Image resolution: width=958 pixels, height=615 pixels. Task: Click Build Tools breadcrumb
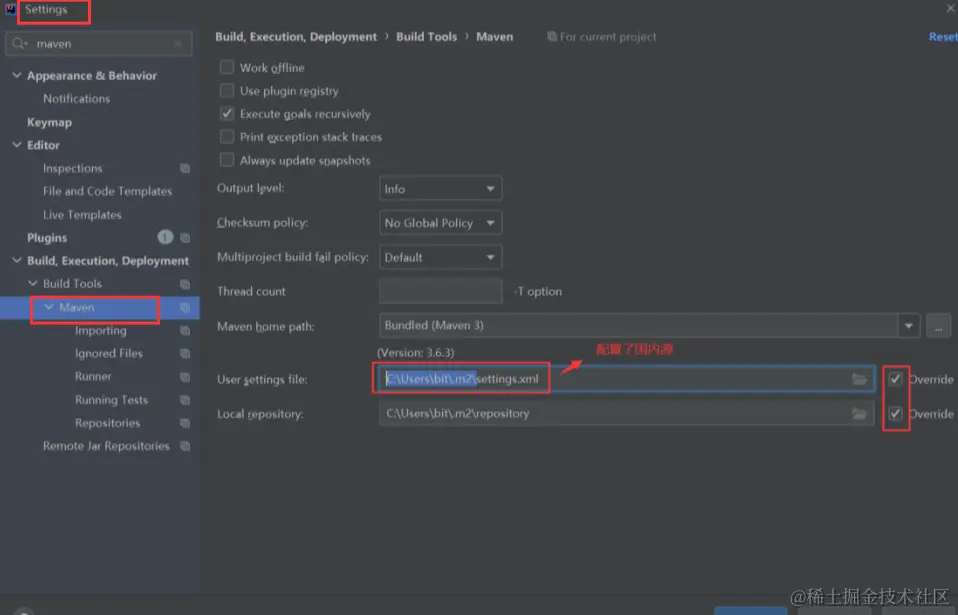coord(426,37)
